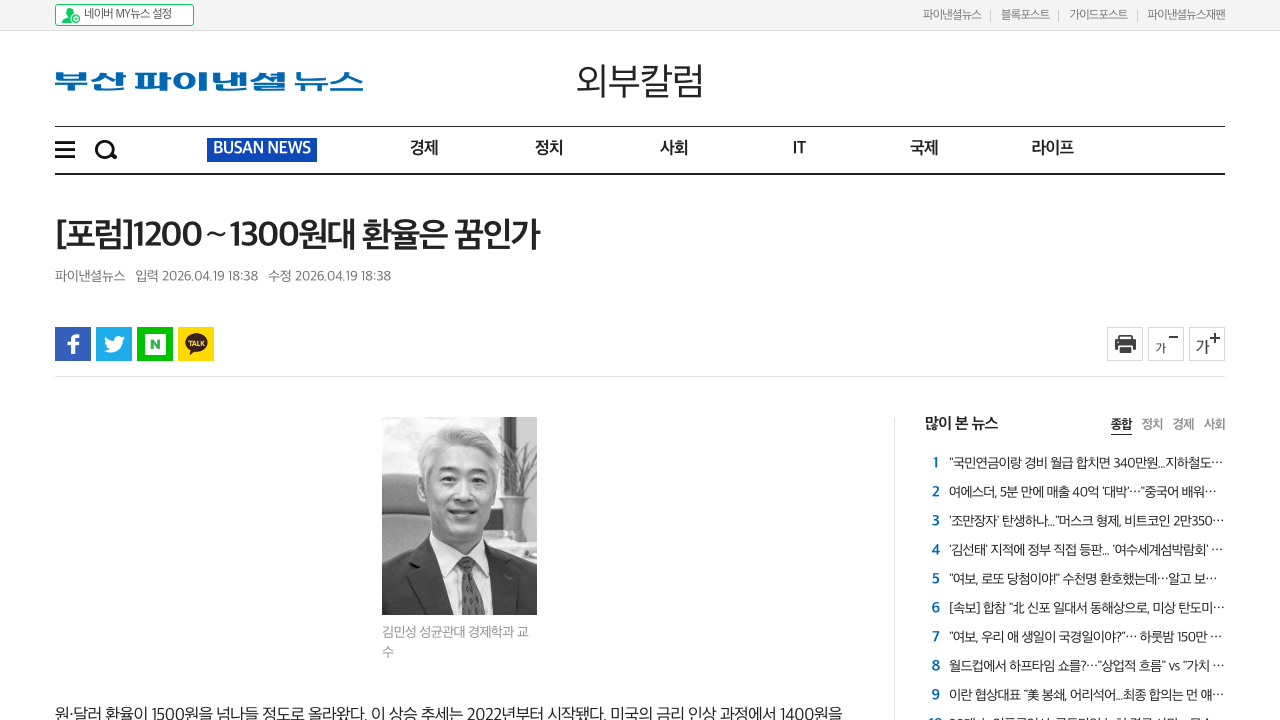Open 파이낸셜뉴스재팬 link in top bar
Image resolution: width=1280 pixels, height=720 pixels.
point(1186,15)
